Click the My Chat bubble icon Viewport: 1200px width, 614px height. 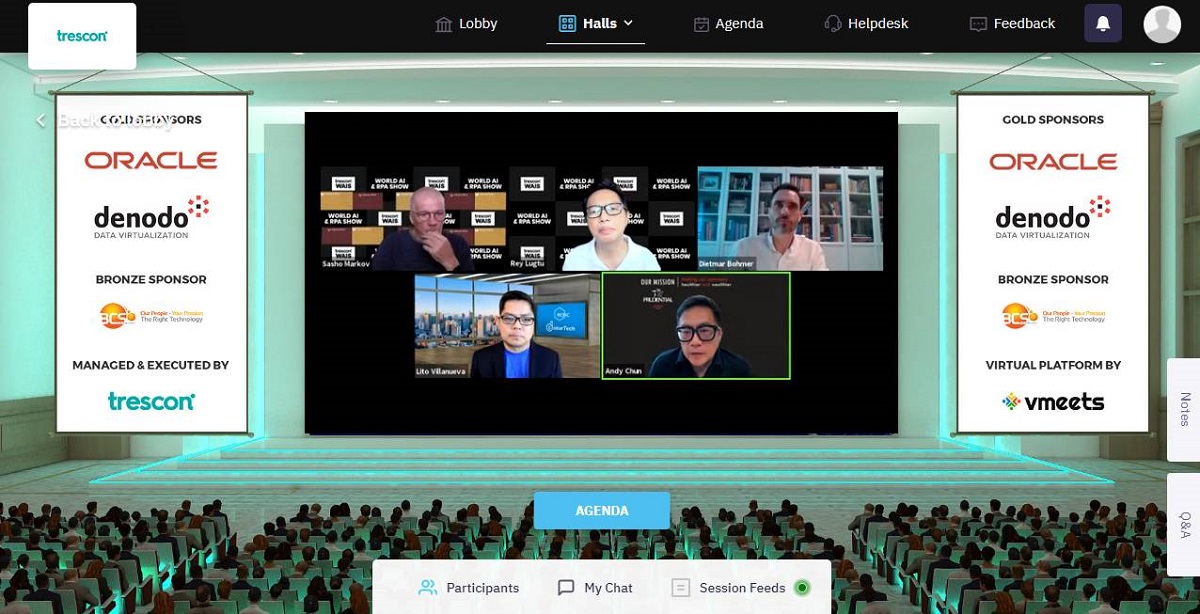click(x=566, y=588)
